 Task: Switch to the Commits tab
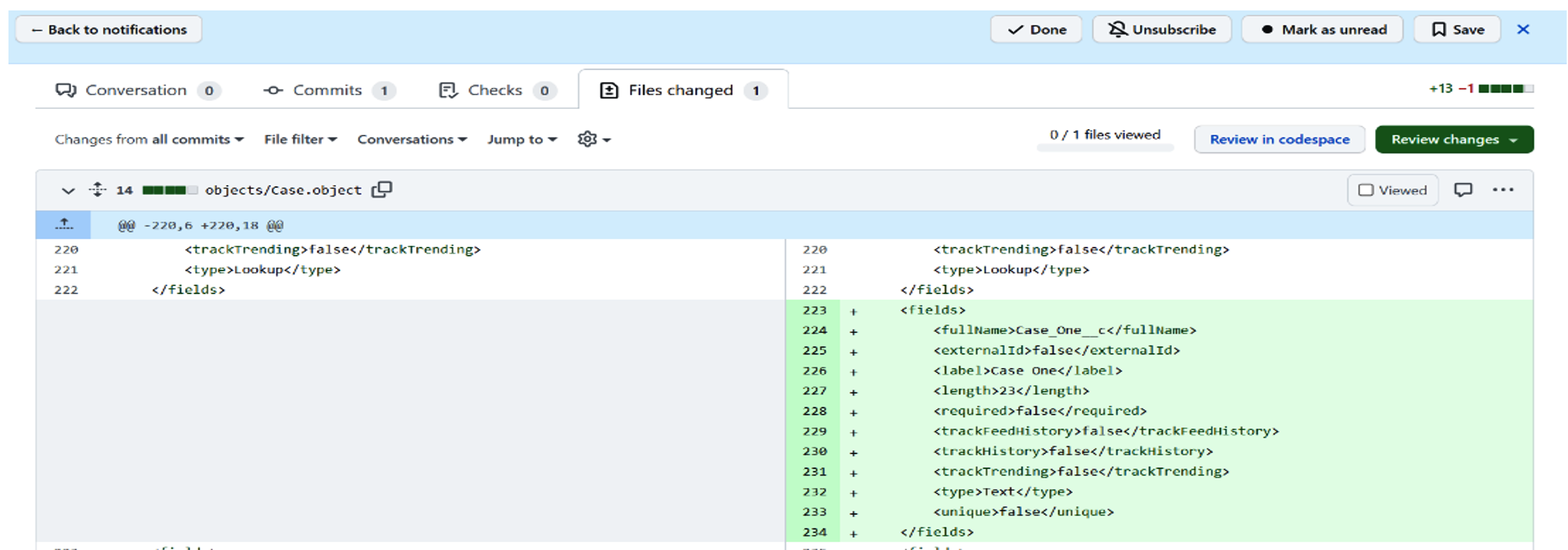click(329, 90)
